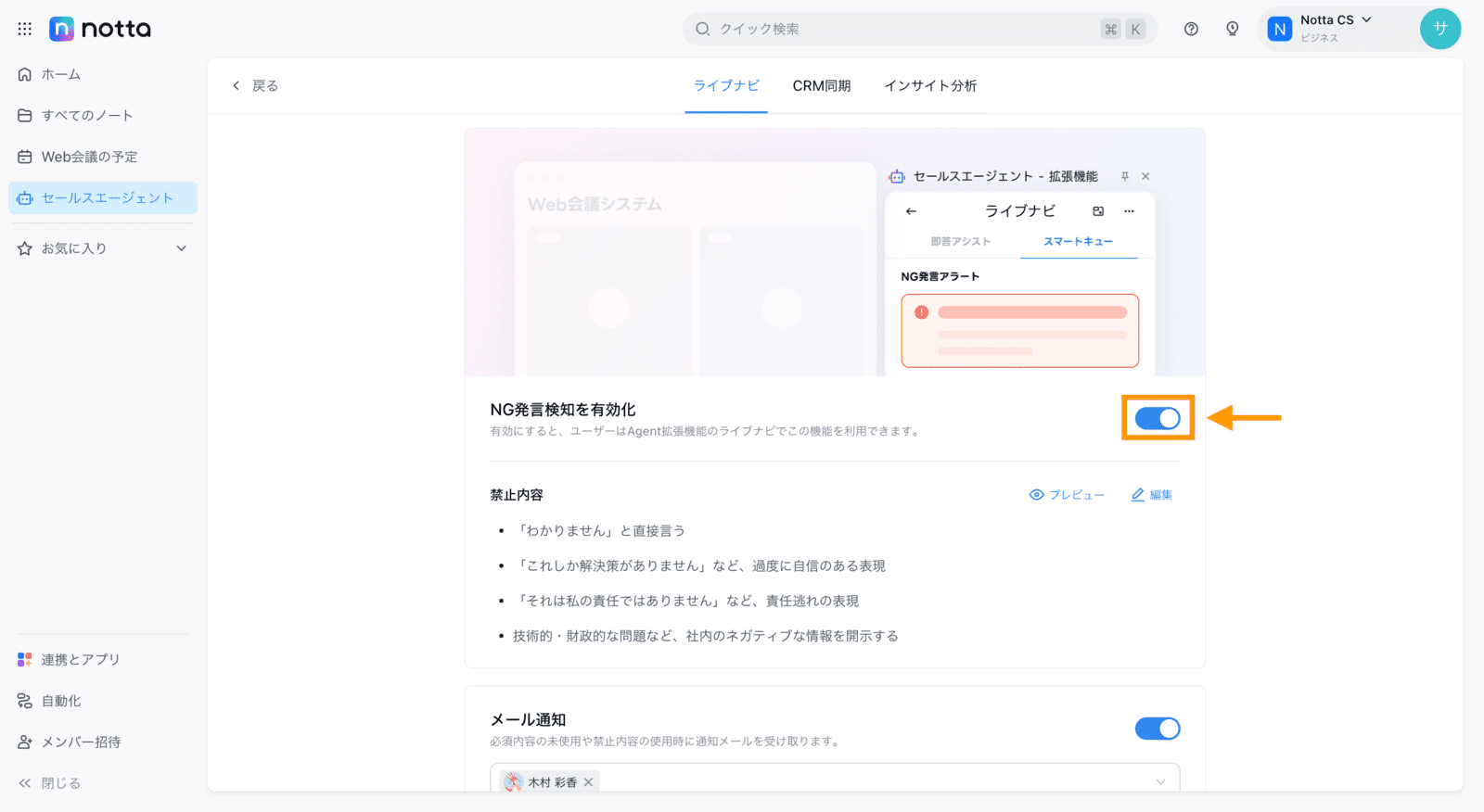This screenshot has width=1484, height=812.
Task: Select セールスエージェント in the sidebar
Action: 103,197
